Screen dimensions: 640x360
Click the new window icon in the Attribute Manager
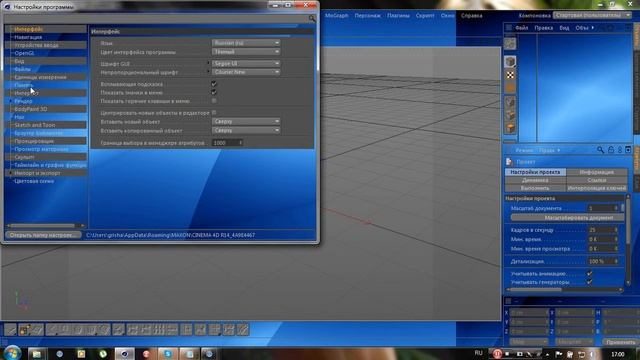click(x=628, y=150)
